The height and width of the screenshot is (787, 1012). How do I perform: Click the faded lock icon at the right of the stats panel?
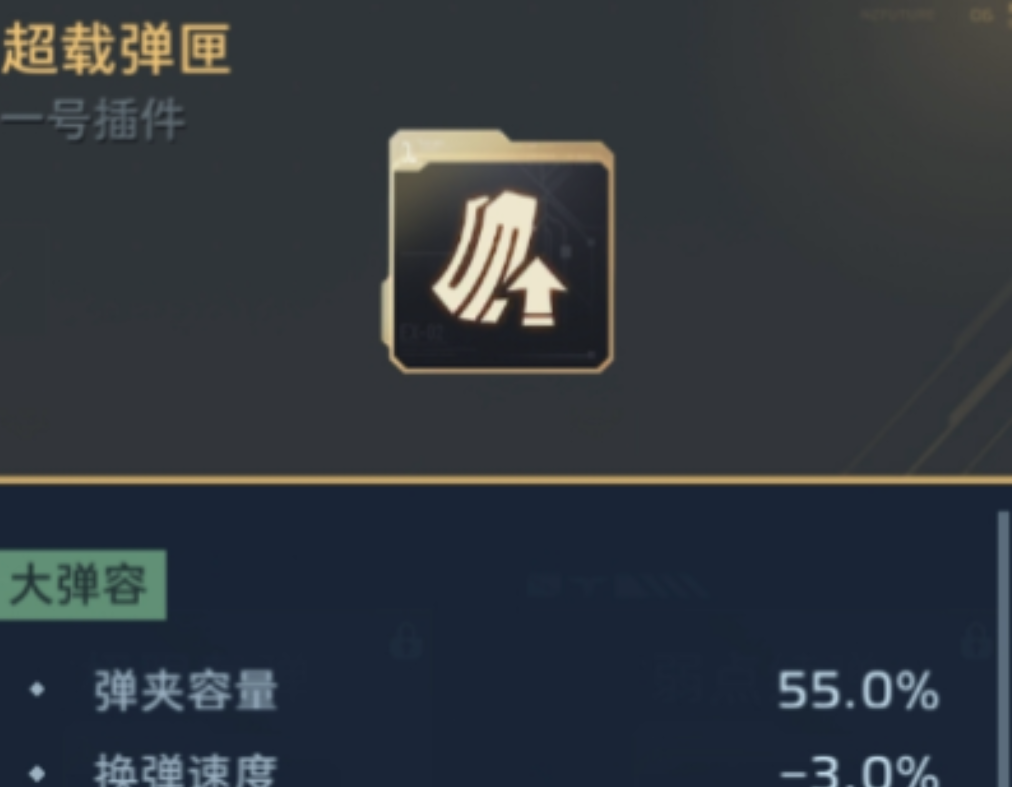[x=977, y=640]
